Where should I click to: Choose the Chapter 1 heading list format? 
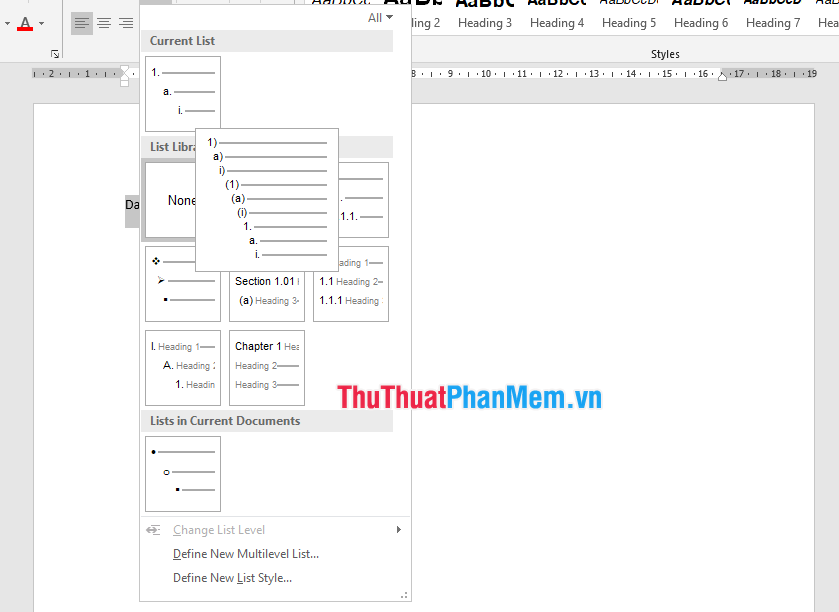pyautogui.click(x=267, y=367)
